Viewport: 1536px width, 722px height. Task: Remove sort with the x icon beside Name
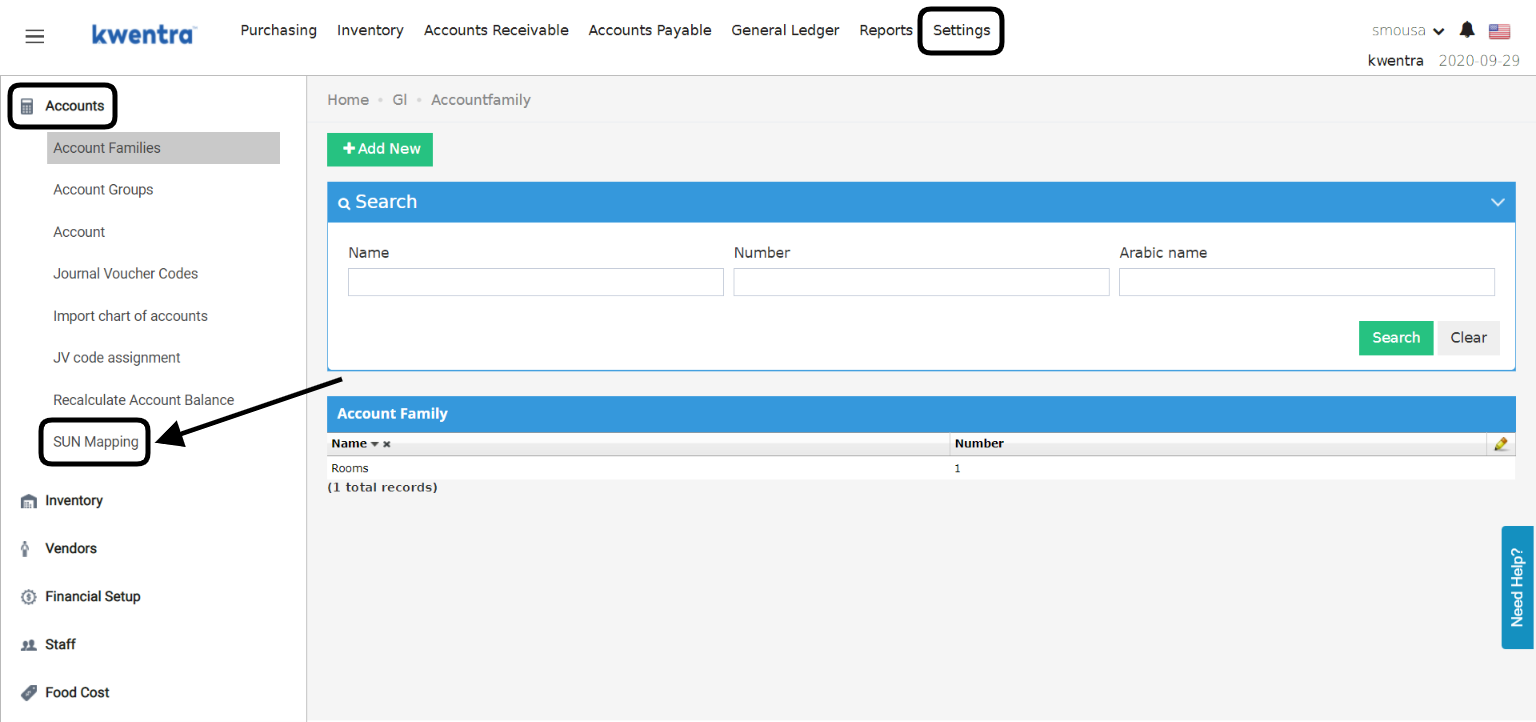pyautogui.click(x=386, y=444)
